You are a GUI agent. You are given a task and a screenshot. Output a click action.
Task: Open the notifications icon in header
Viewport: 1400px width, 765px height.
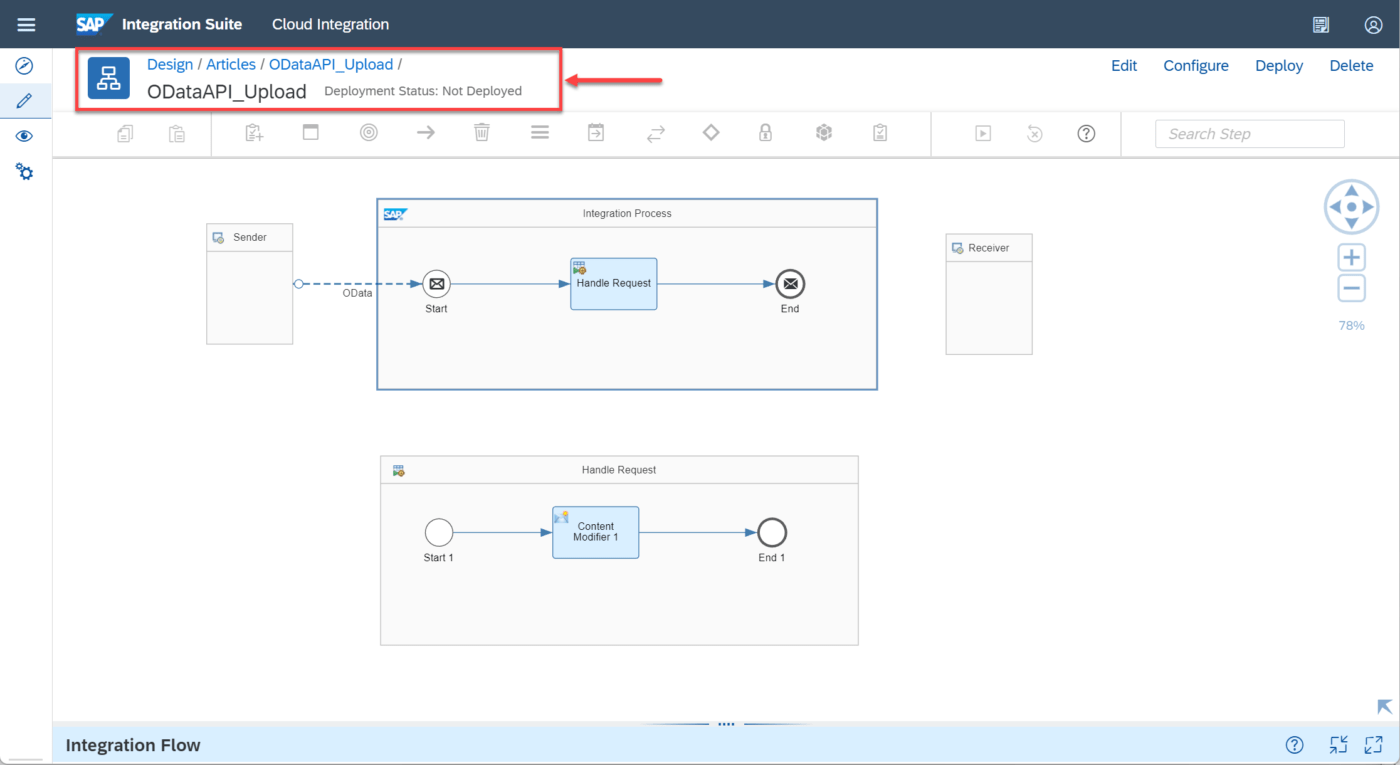tap(1321, 25)
